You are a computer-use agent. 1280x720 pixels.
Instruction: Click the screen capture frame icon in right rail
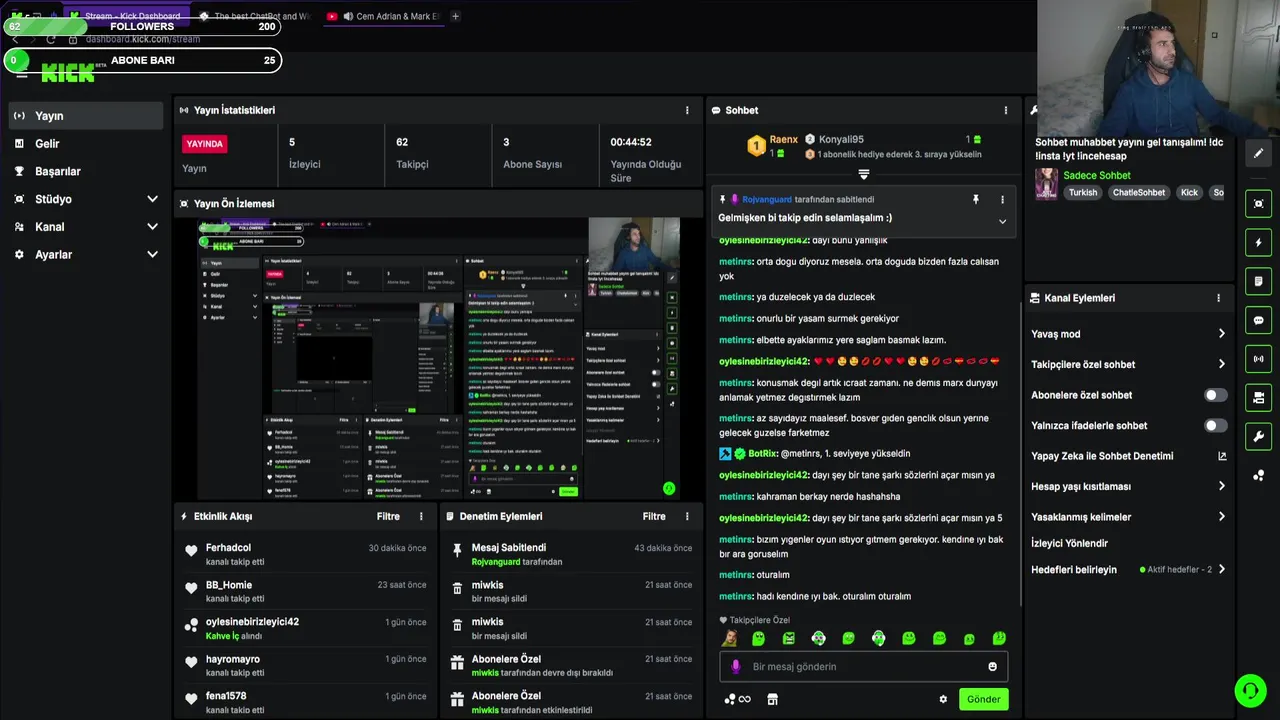(1258, 204)
